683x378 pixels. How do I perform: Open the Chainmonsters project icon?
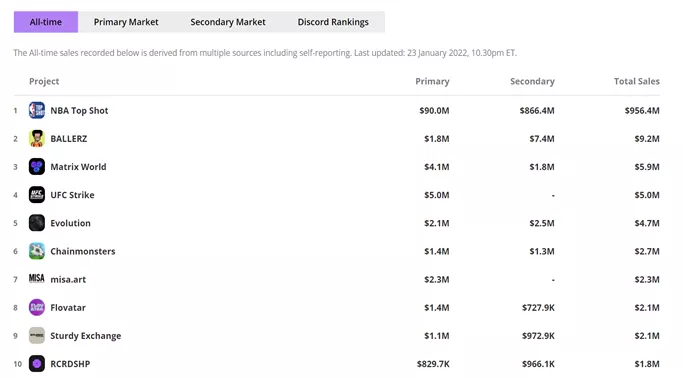pyautogui.click(x=37, y=251)
